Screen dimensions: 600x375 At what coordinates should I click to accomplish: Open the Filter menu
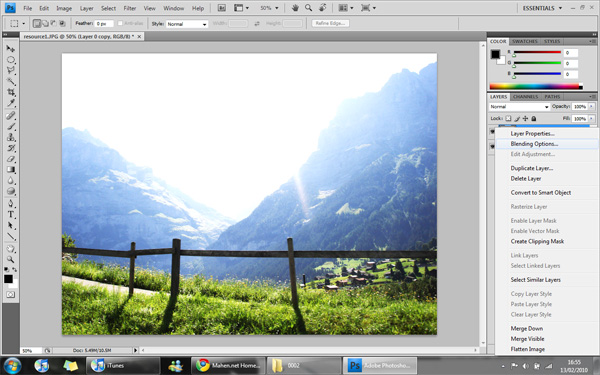tap(130, 8)
